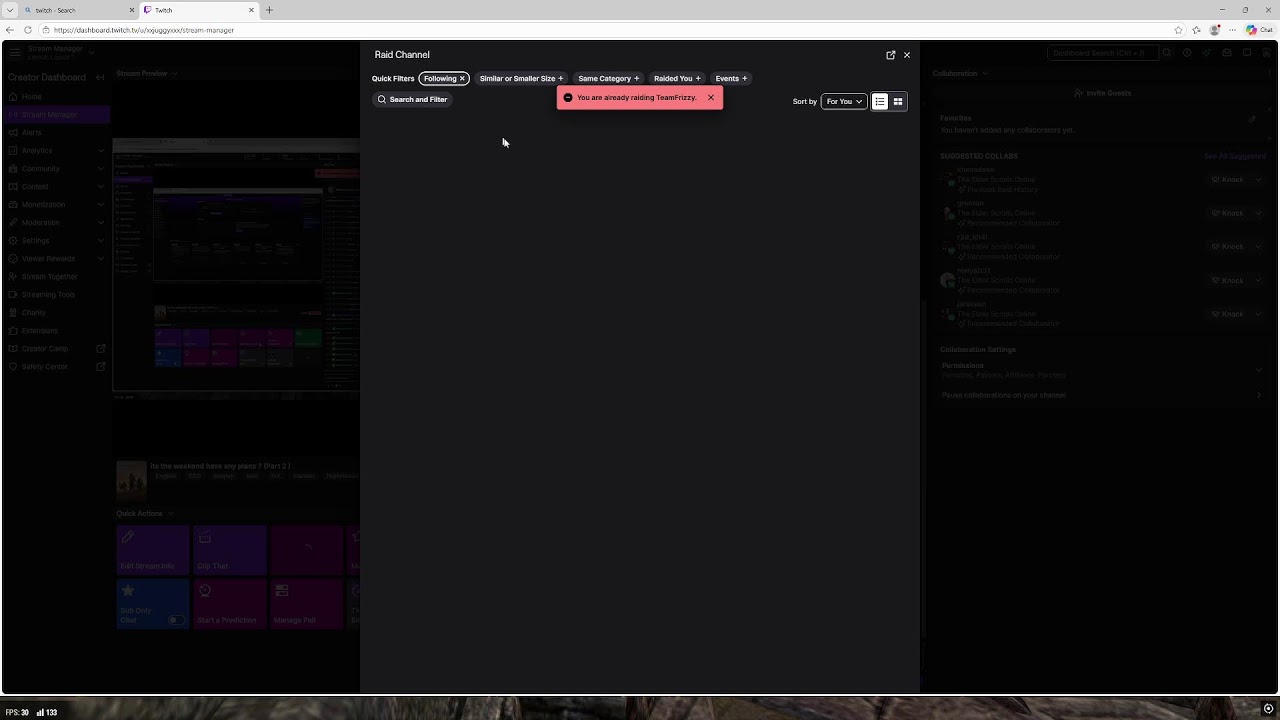
Task: Click the Edit Stream Info quick action
Action: pyautogui.click(x=152, y=551)
